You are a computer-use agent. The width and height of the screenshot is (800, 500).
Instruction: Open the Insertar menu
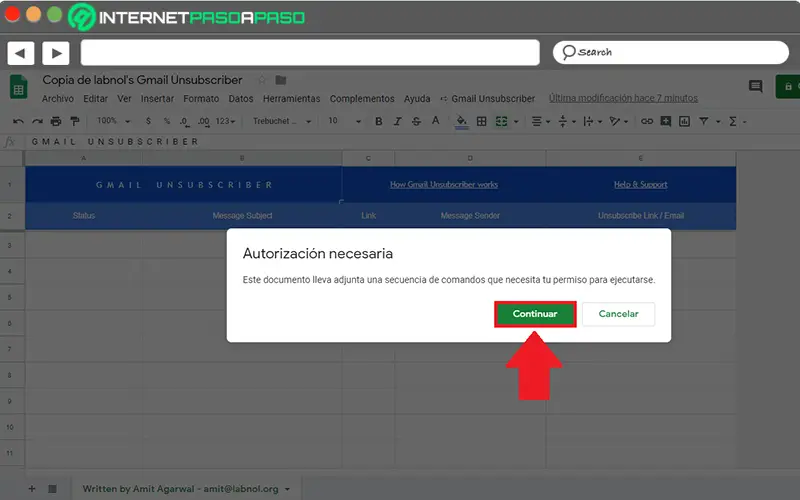[157, 98]
